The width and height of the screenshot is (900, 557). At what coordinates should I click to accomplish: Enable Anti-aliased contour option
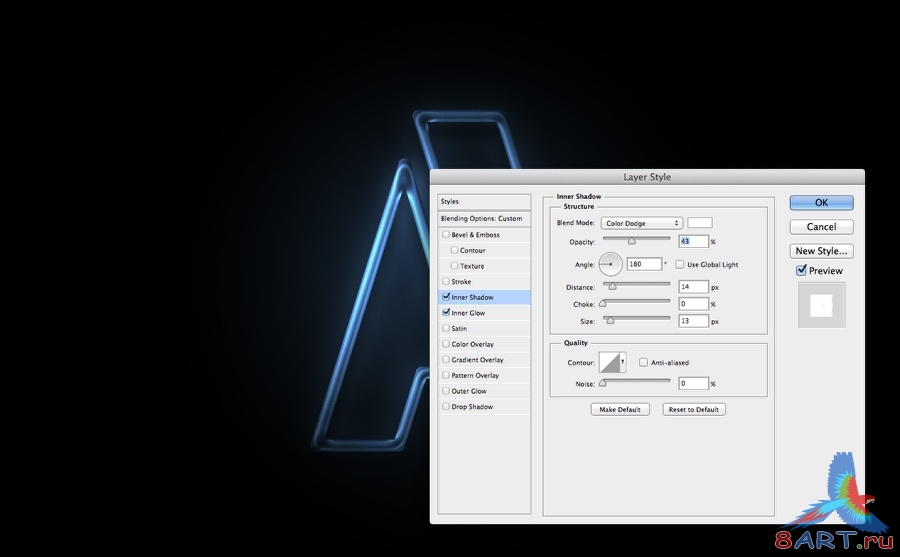pyautogui.click(x=643, y=362)
